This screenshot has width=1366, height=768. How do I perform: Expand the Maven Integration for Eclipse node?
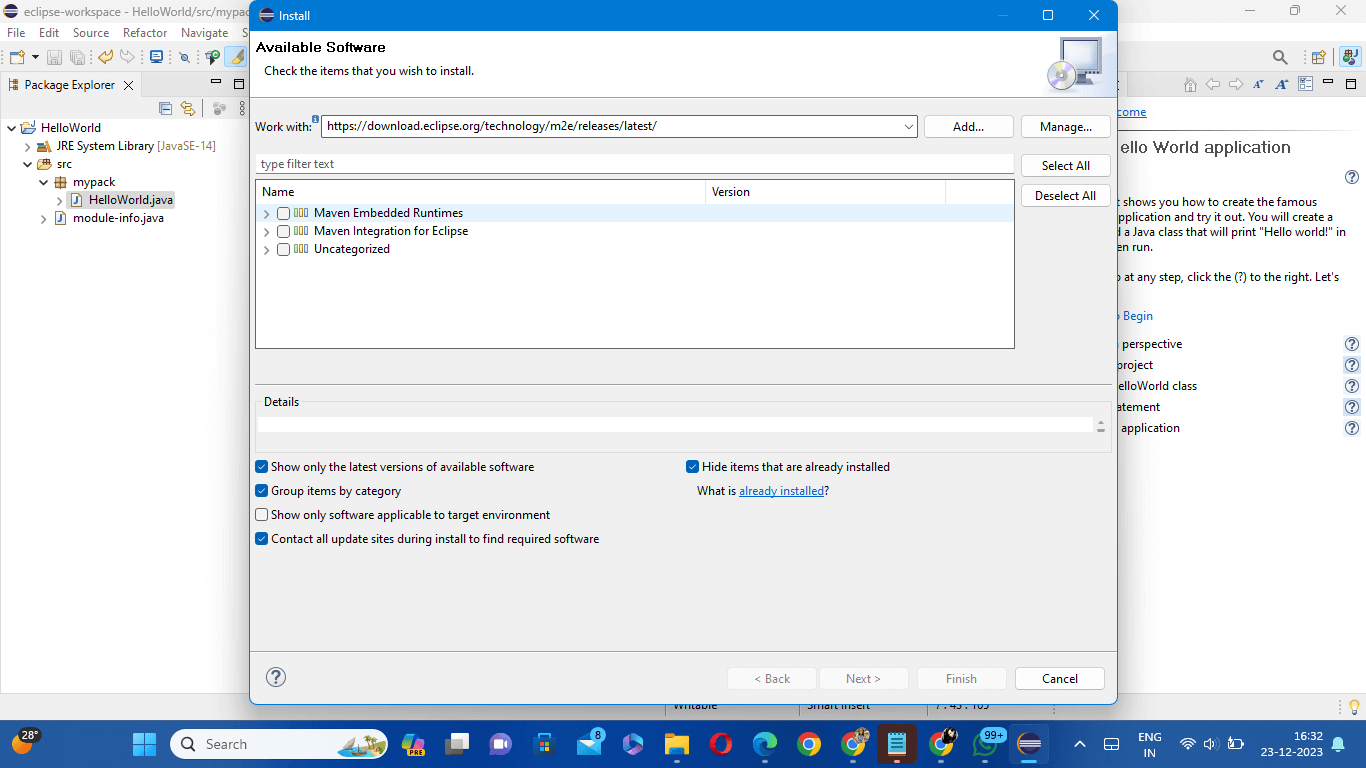(266, 230)
